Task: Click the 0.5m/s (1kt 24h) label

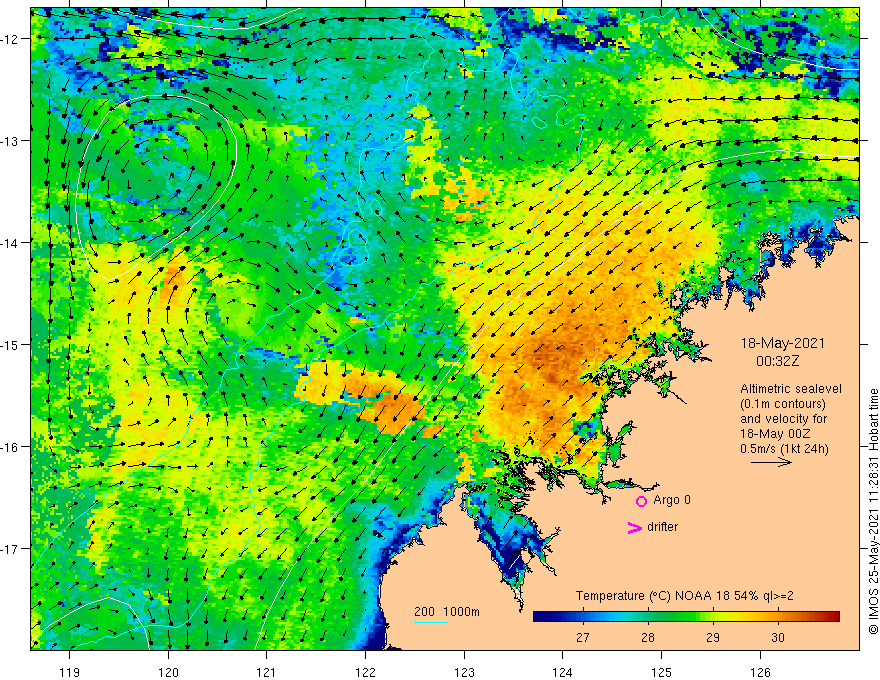Action: click(784, 449)
